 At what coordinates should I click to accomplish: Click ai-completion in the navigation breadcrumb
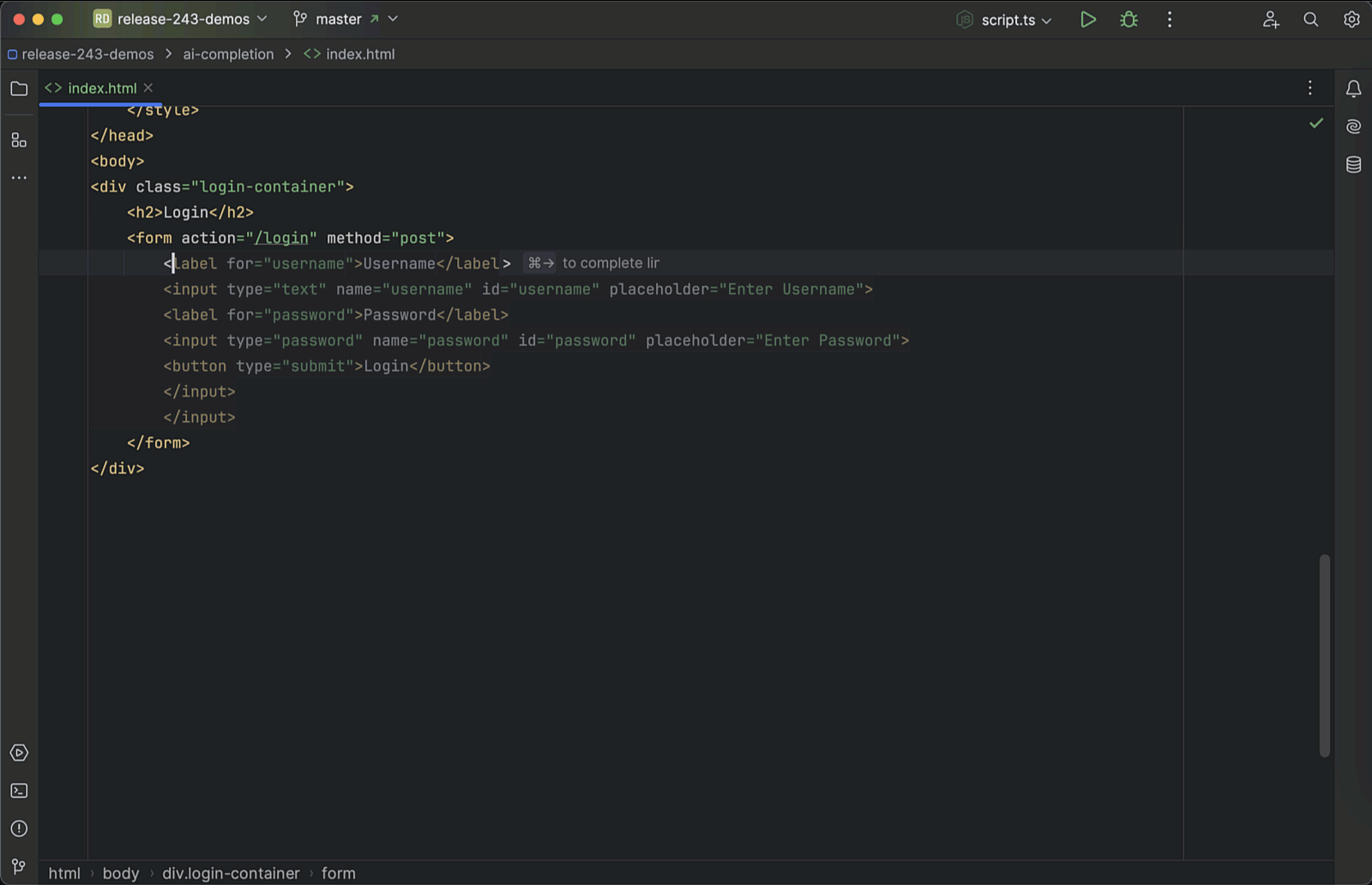228,54
